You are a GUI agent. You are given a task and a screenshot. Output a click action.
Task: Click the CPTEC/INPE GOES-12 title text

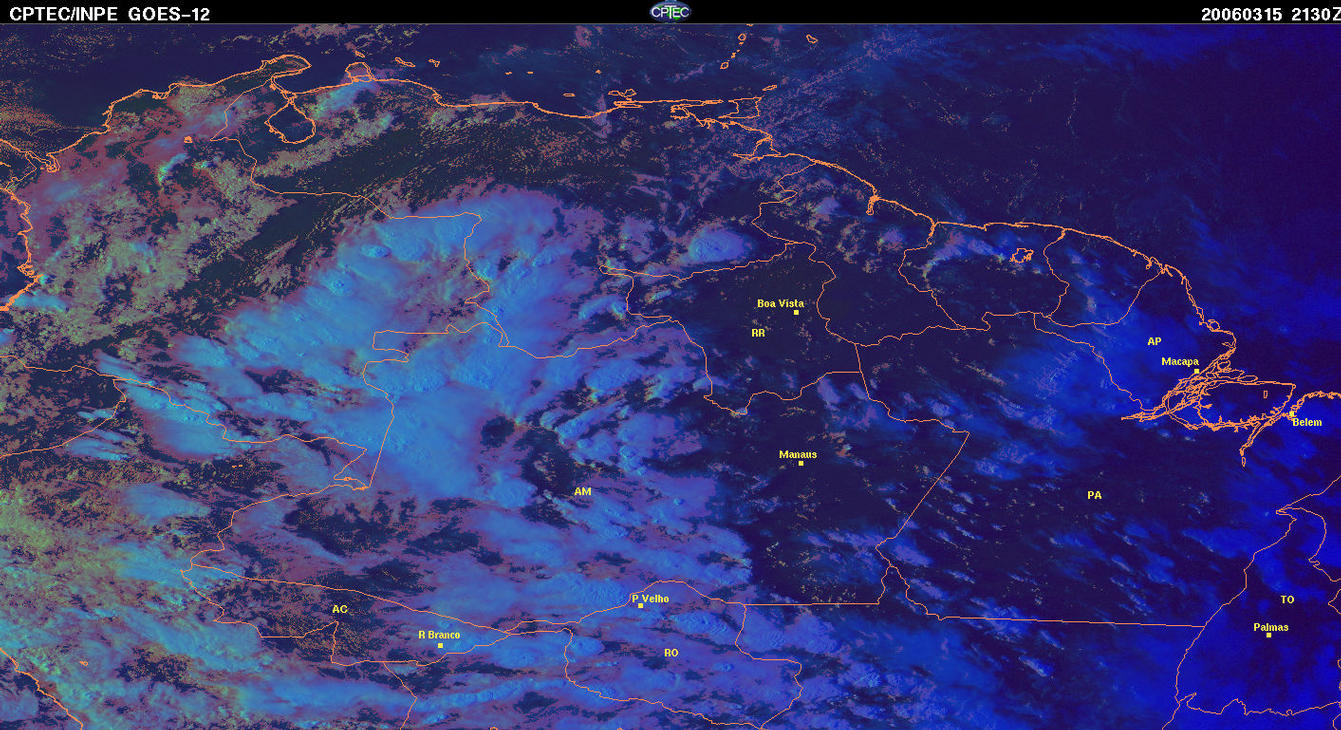point(109,14)
